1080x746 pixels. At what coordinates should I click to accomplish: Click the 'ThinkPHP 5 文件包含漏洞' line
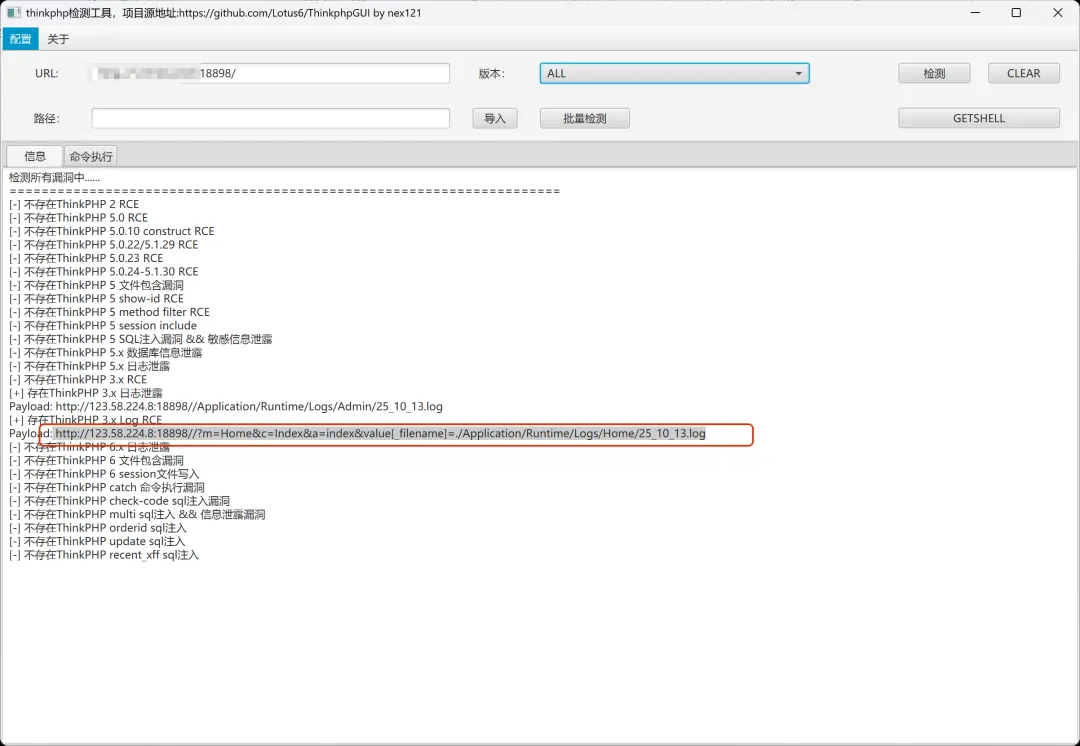96,285
